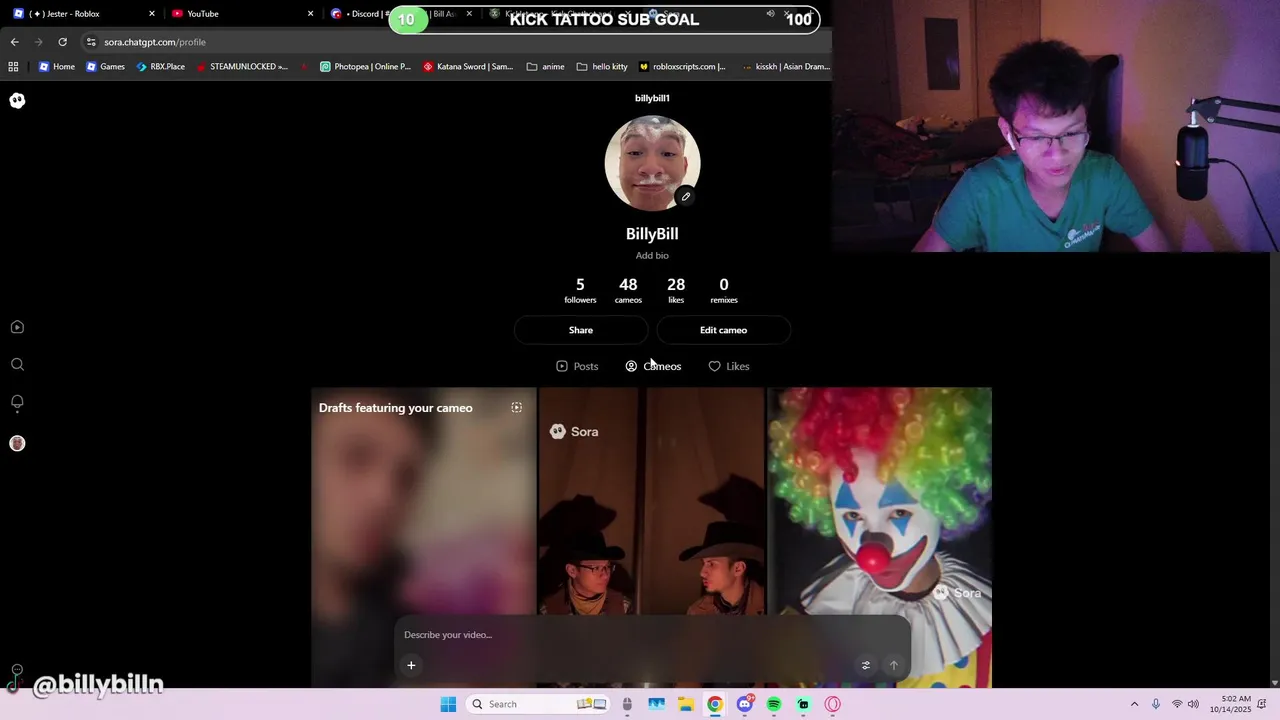The width and height of the screenshot is (1280, 720).
Task: Reload the page with refresh icon
Action: tap(62, 42)
